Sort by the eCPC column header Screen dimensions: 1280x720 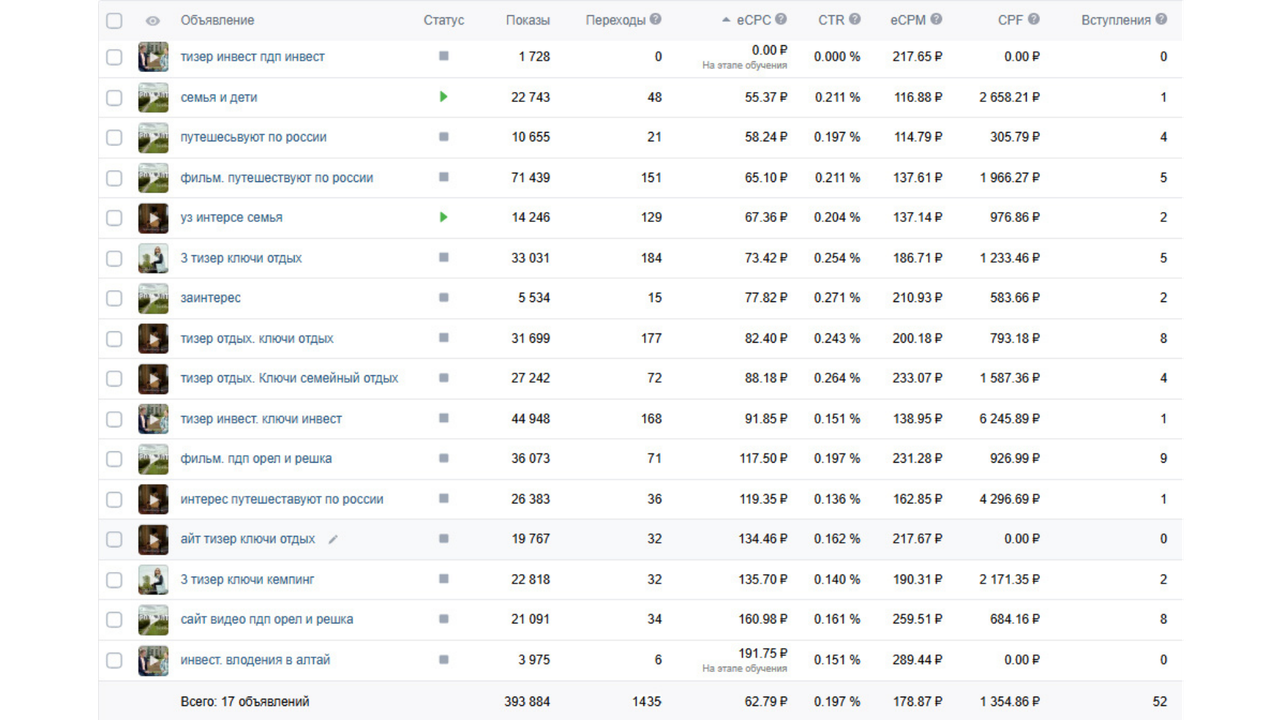coord(754,19)
